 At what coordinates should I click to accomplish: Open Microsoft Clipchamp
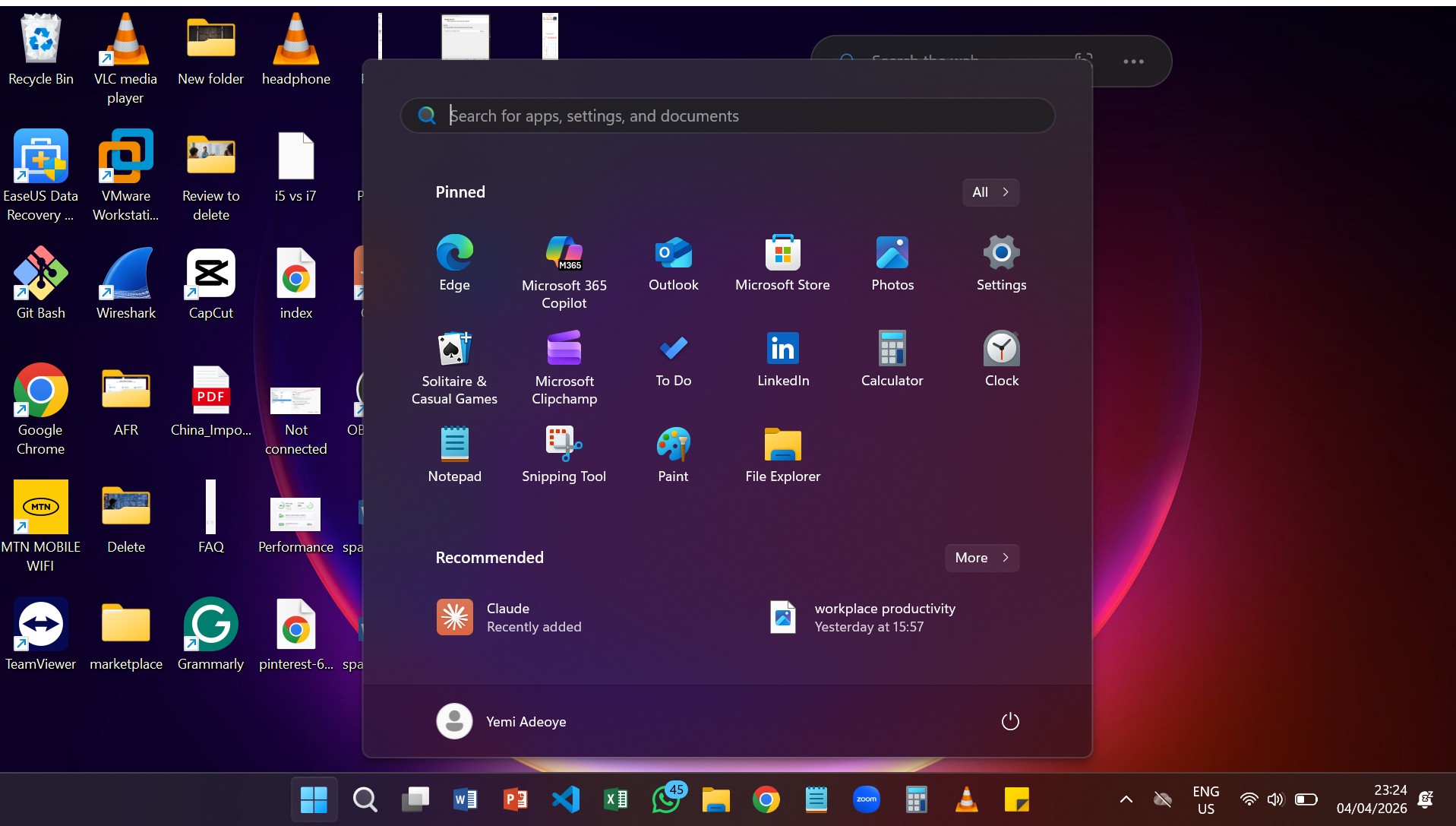click(x=564, y=358)
